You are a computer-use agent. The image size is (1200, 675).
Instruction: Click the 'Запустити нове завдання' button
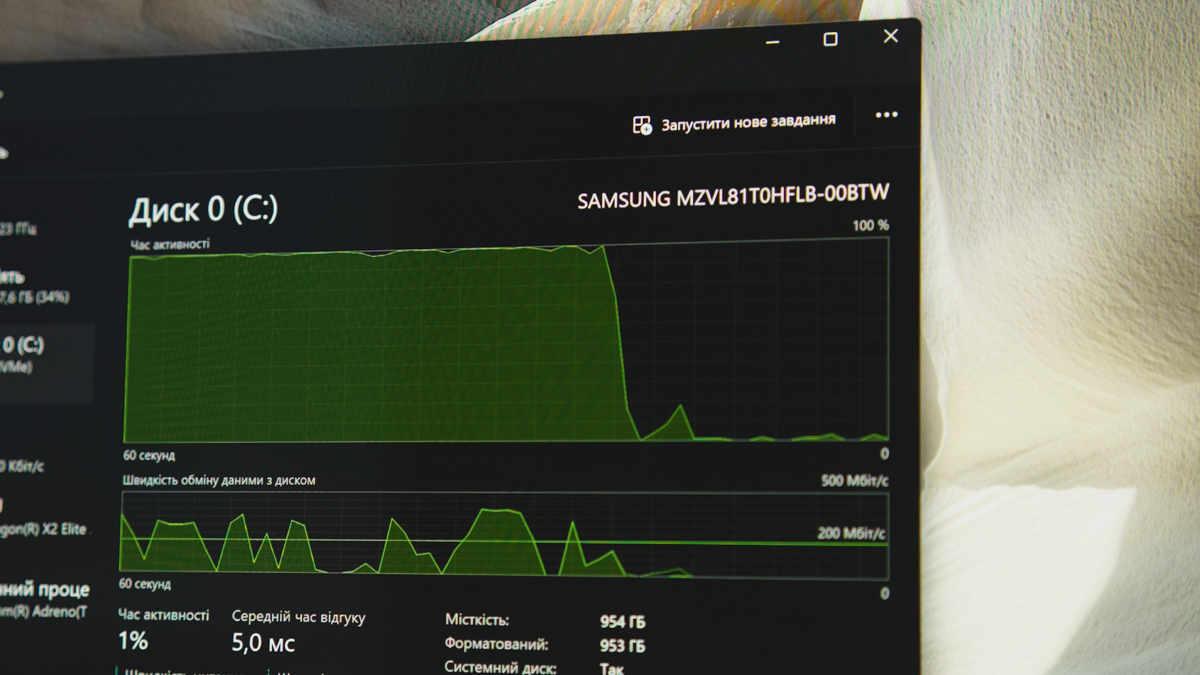734,123
